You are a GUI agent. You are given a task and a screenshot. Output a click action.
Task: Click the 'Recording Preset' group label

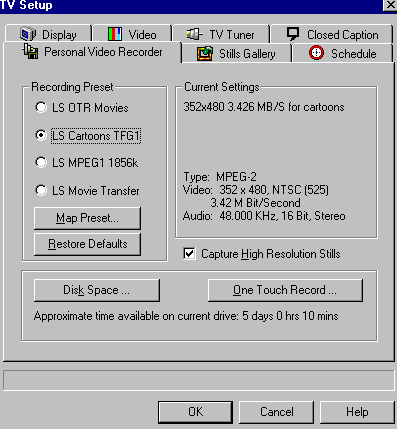point(72,87)
